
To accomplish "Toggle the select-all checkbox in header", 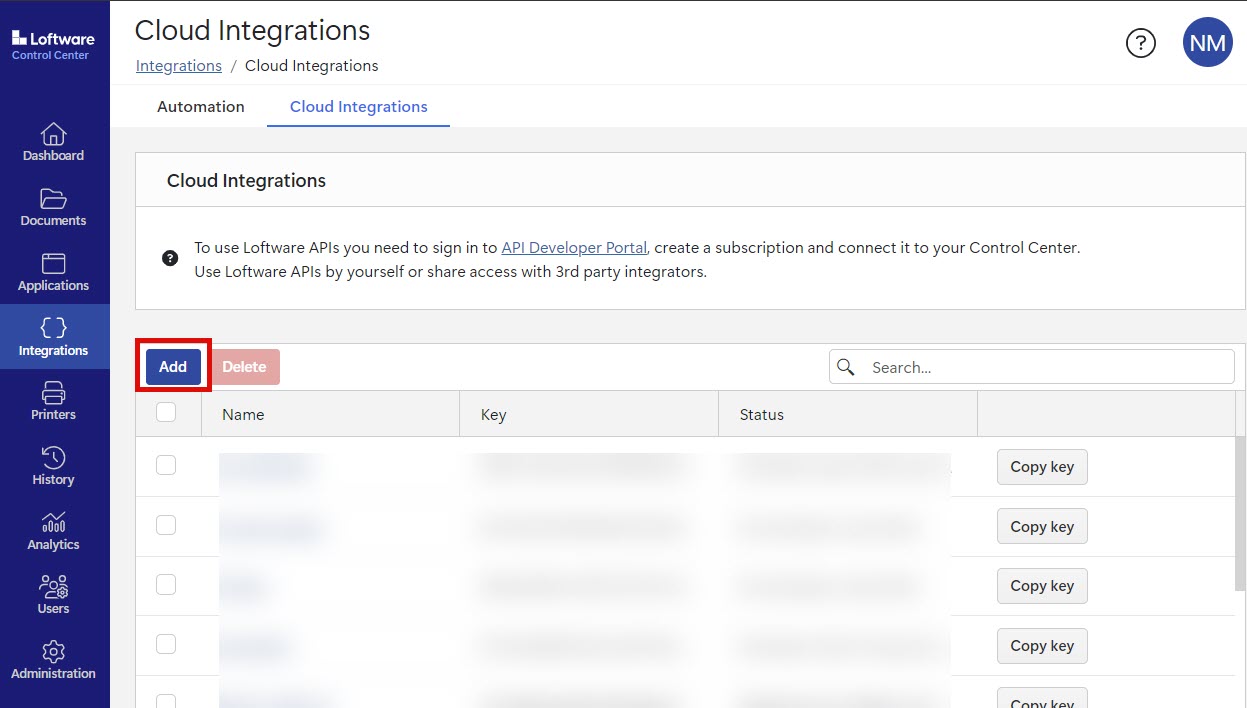I will (166, 412).
